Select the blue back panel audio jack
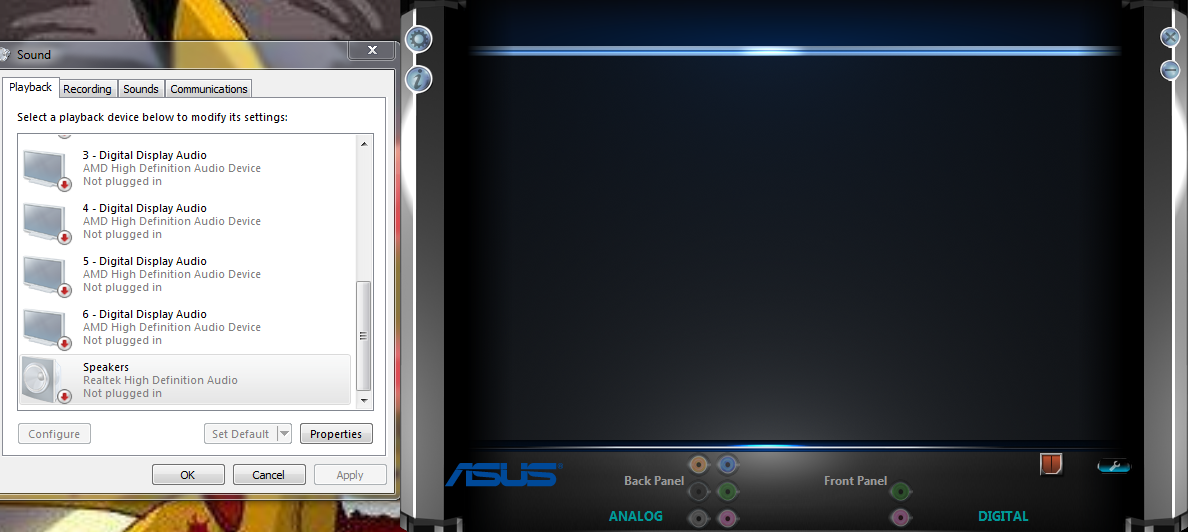Viewport: 1188px width, 532px height. click(x=727, y=464)
